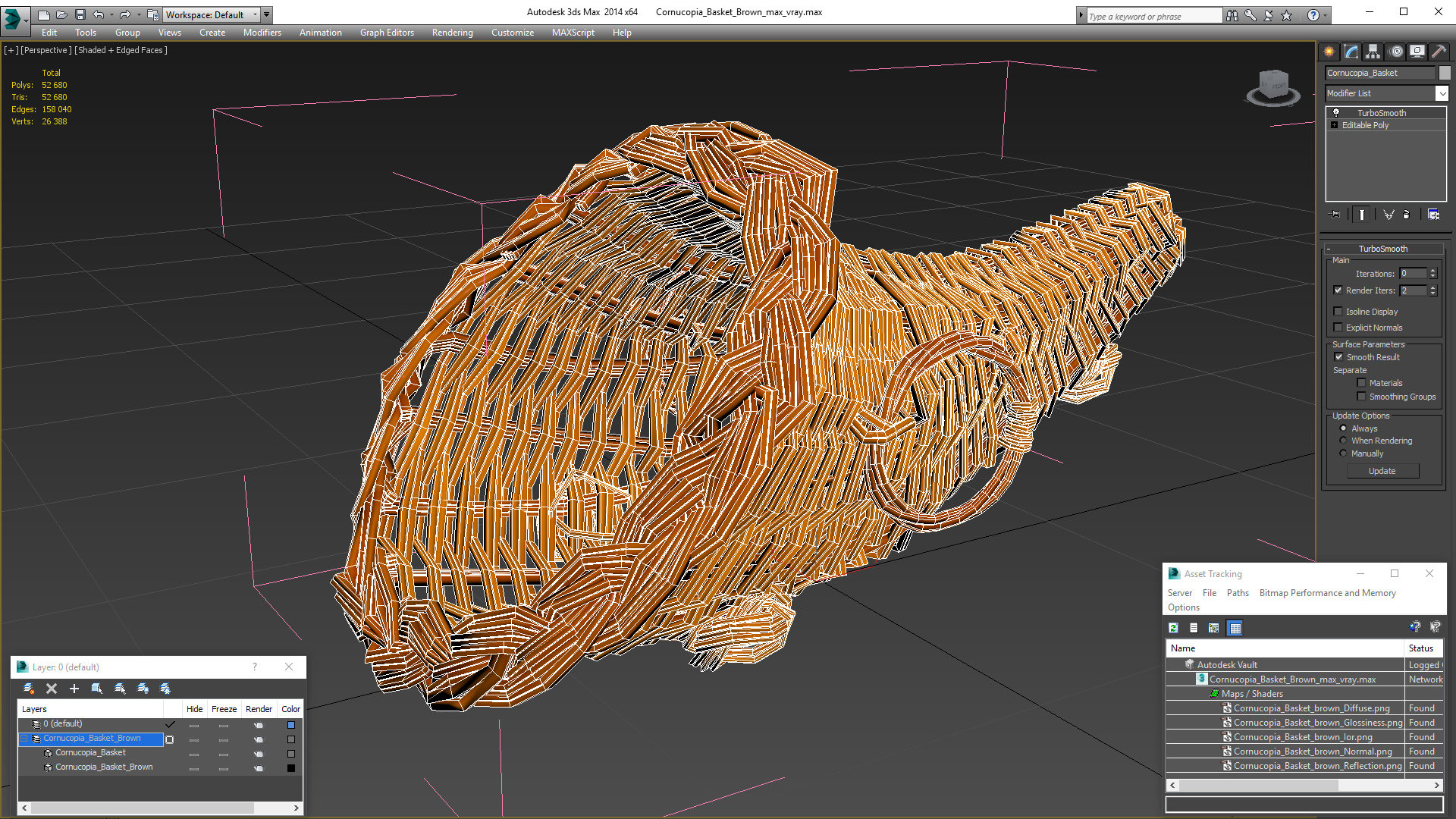The height and width of the screenshot is (819, 1456).
Task: Click Add Selected Objects plus icon
Action: 74,689
